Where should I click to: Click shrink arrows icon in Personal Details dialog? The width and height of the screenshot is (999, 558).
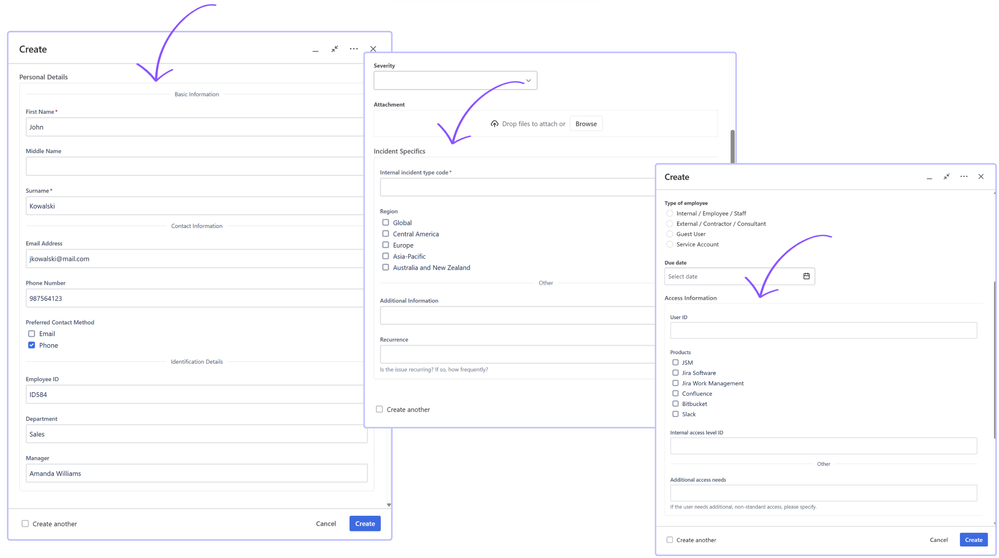pyautogui.click(x=335, y=49)
